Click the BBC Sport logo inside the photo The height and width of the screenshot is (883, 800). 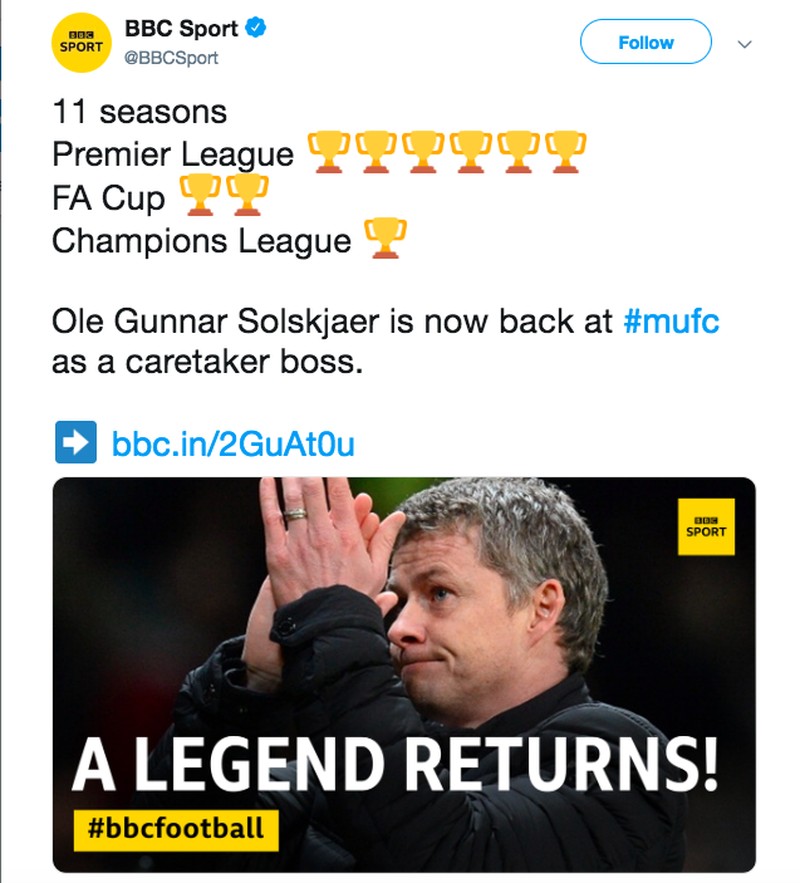pos(706,527)
